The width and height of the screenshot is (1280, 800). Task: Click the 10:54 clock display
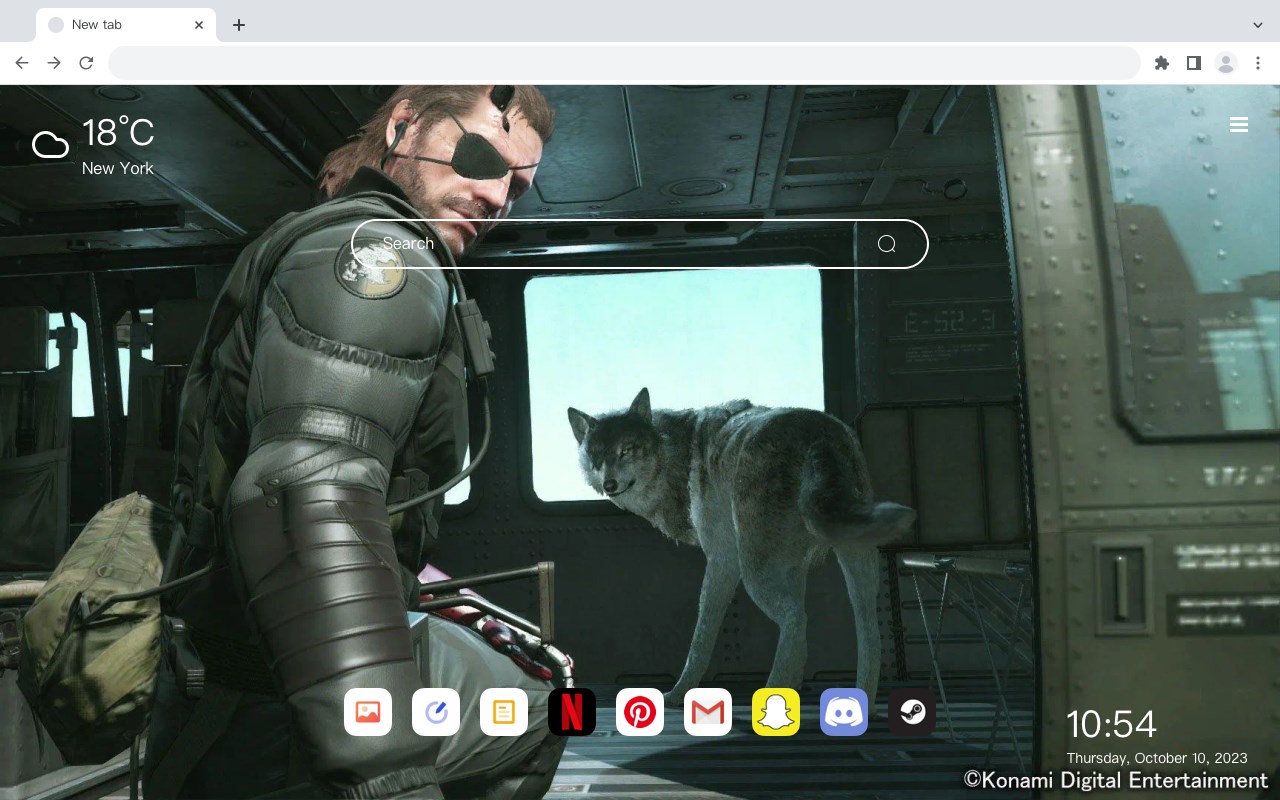1111,724
